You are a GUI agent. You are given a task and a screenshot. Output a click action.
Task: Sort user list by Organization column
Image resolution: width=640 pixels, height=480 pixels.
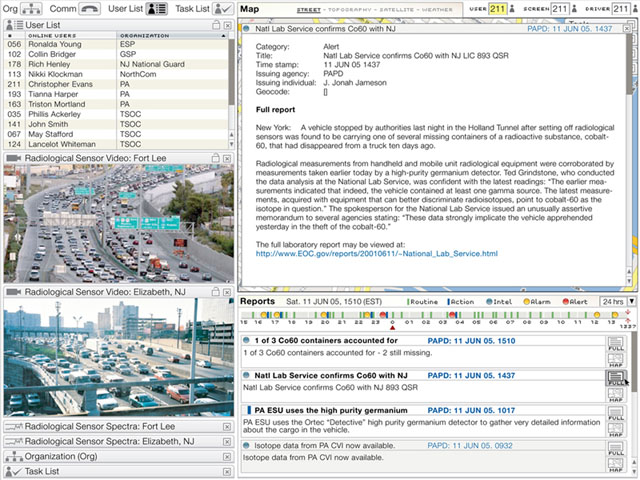pos(172,36)
